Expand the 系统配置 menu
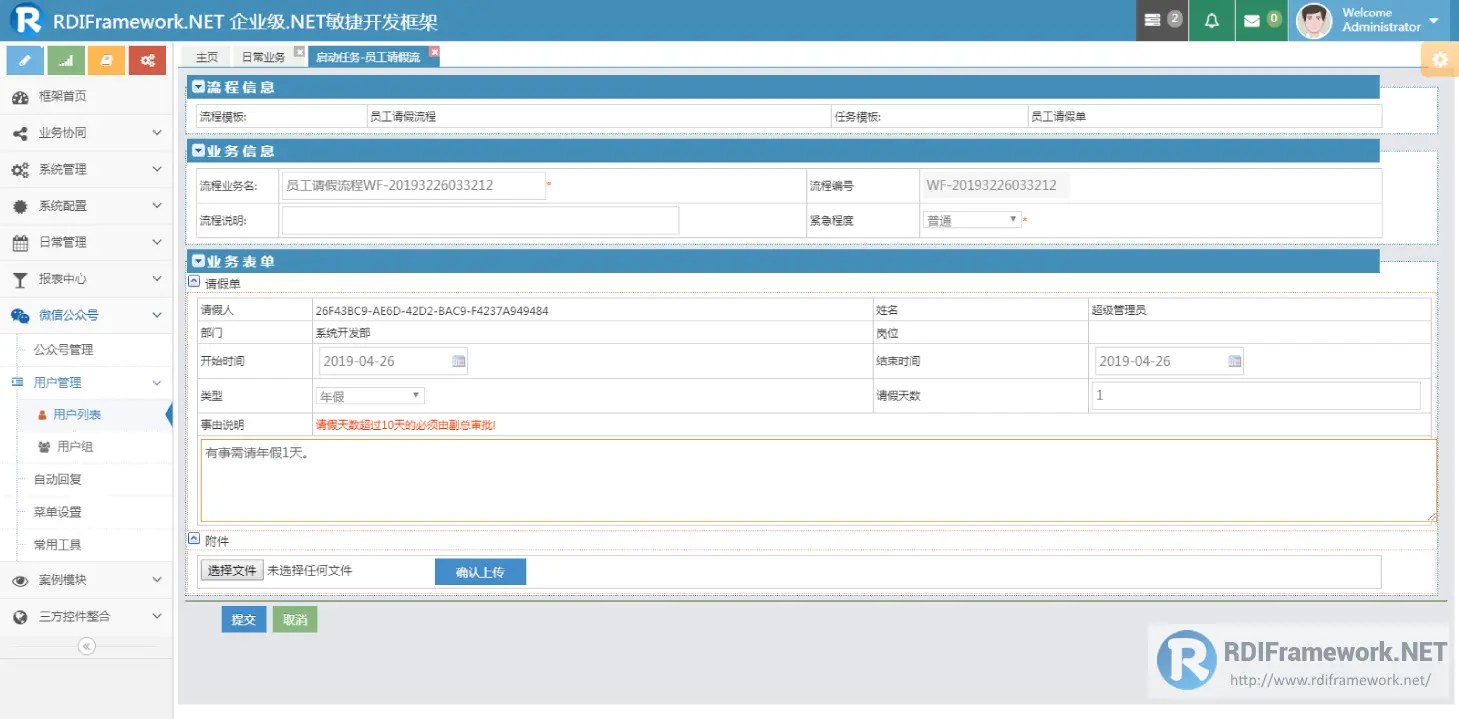Image resolution: width=1459 pixels, height=719 pixels. (86, 205)
